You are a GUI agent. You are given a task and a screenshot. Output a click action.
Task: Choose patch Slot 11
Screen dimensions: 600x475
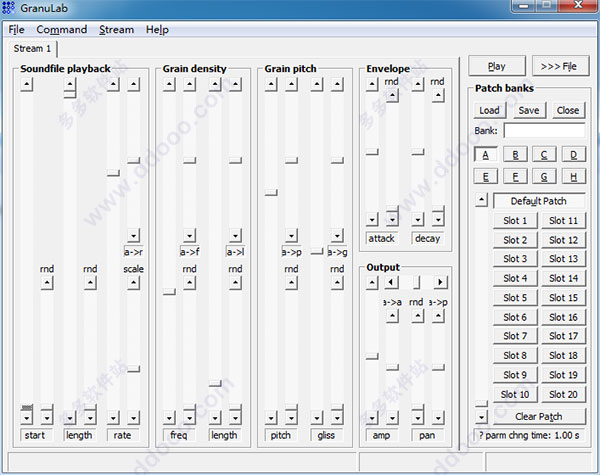(563, 221)
